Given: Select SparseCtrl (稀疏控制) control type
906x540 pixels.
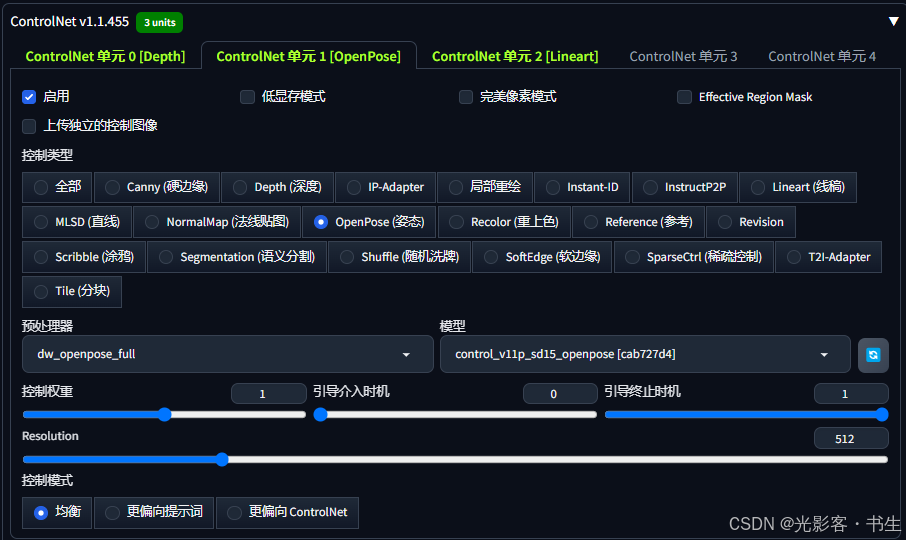Looking at the screenshot, I should (693, 257).
